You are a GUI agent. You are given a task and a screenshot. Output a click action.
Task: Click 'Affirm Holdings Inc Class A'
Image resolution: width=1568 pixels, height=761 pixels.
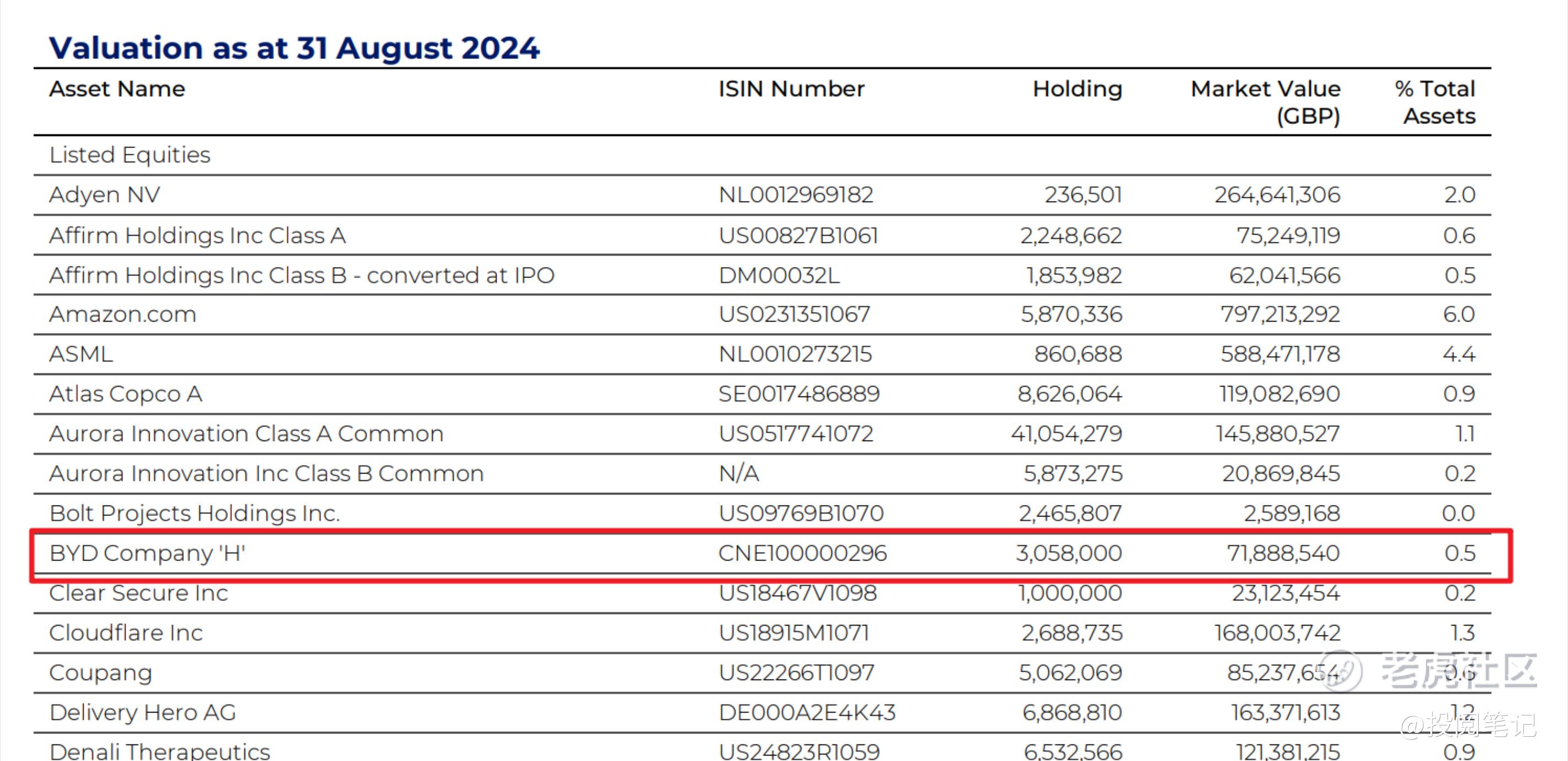coord(198,235)
